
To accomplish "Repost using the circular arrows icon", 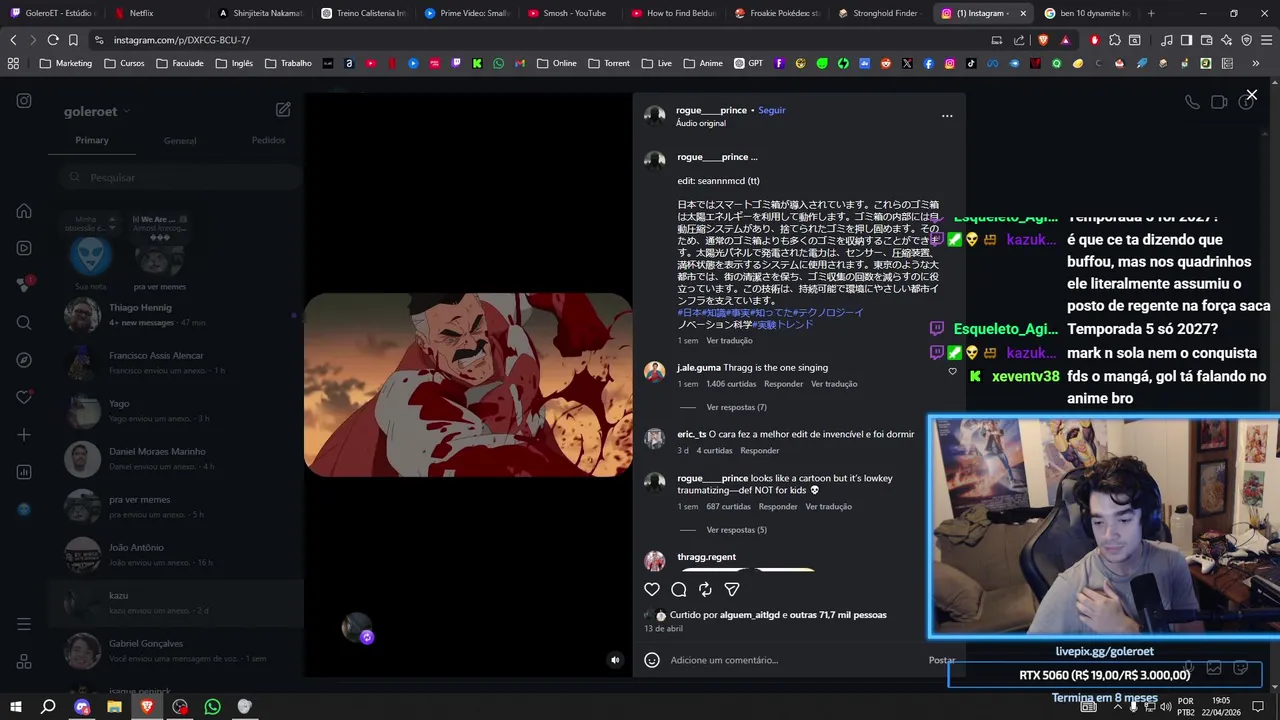I will click(705, 590).
